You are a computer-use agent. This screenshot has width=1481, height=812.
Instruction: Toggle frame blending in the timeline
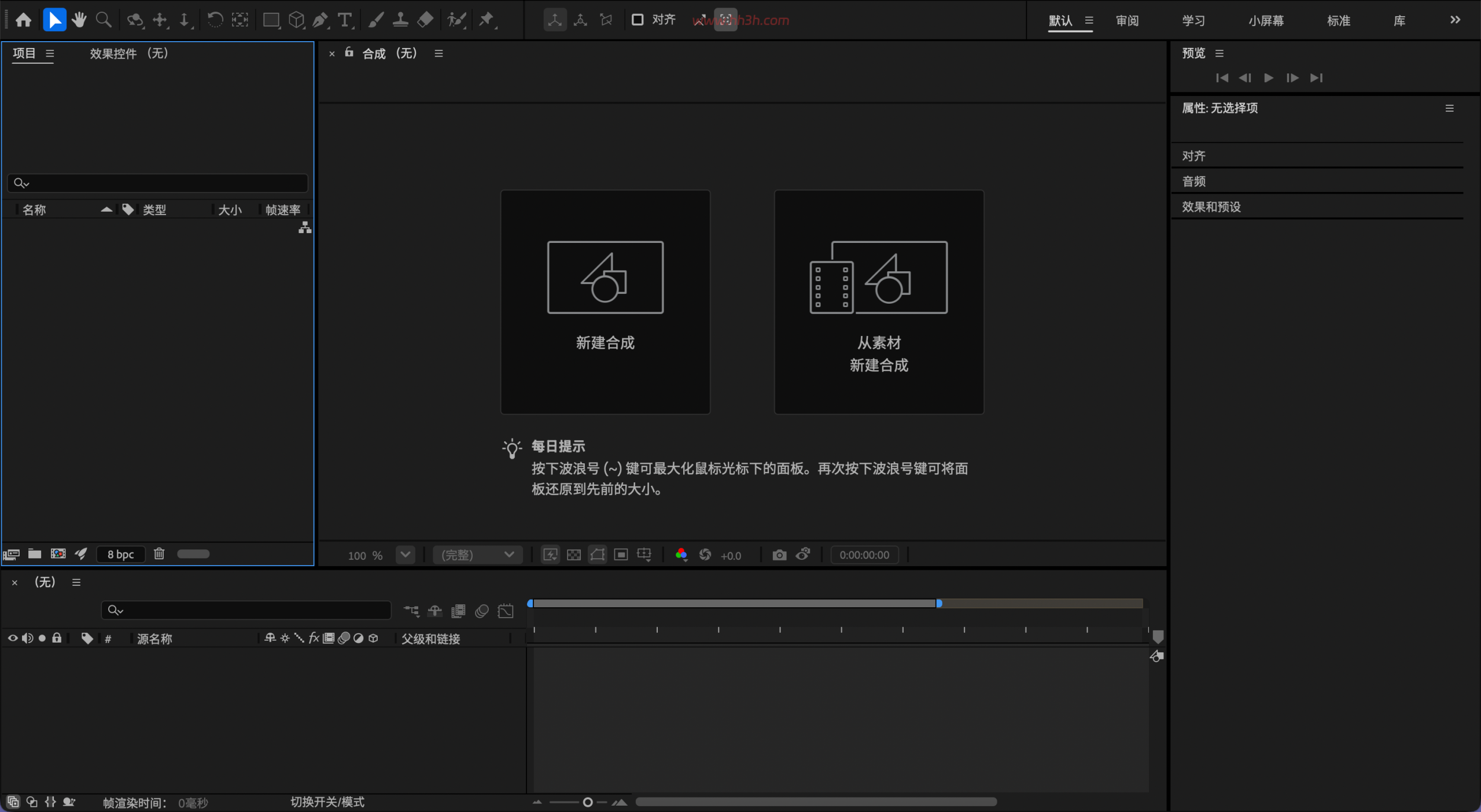point(458,611)
